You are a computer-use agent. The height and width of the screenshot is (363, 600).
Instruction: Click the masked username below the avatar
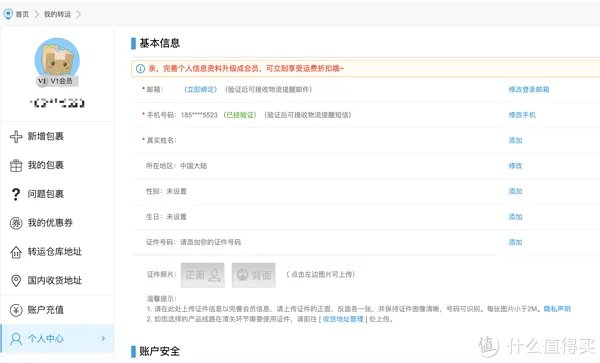pos(57,103)
